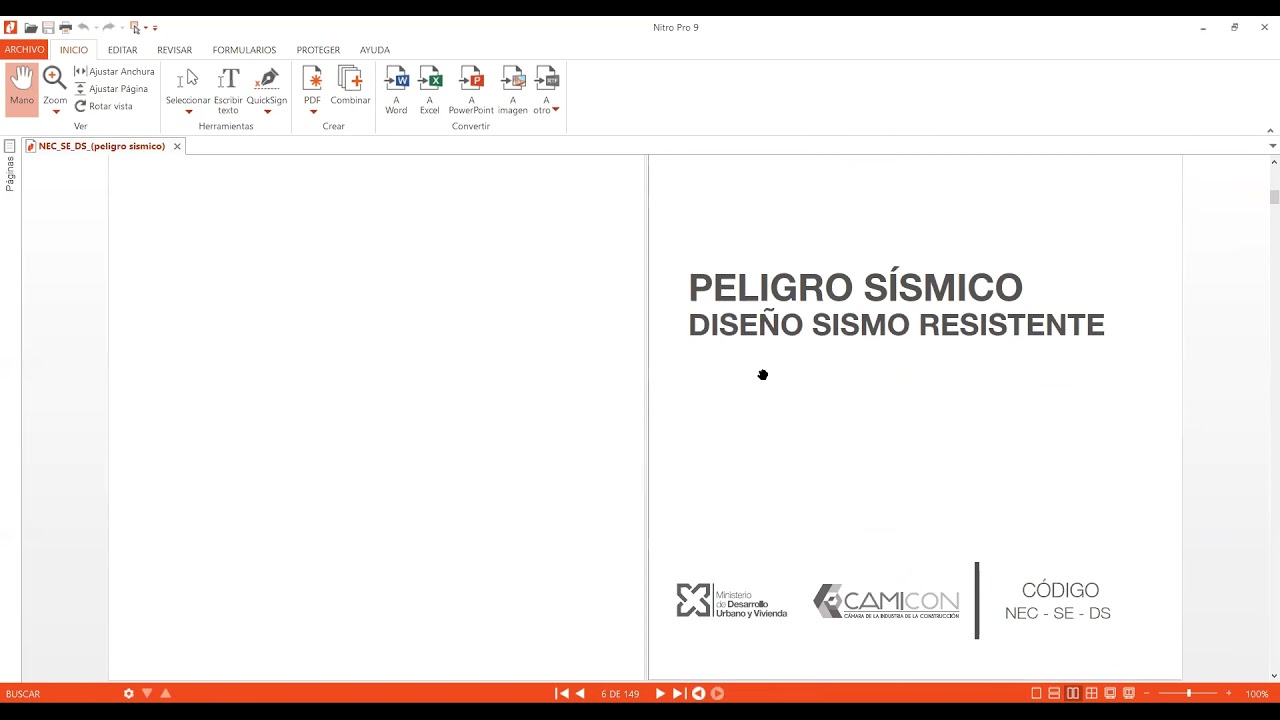
Task: Click the Zoom magnifier icon
Action: [x=55, y=79]
